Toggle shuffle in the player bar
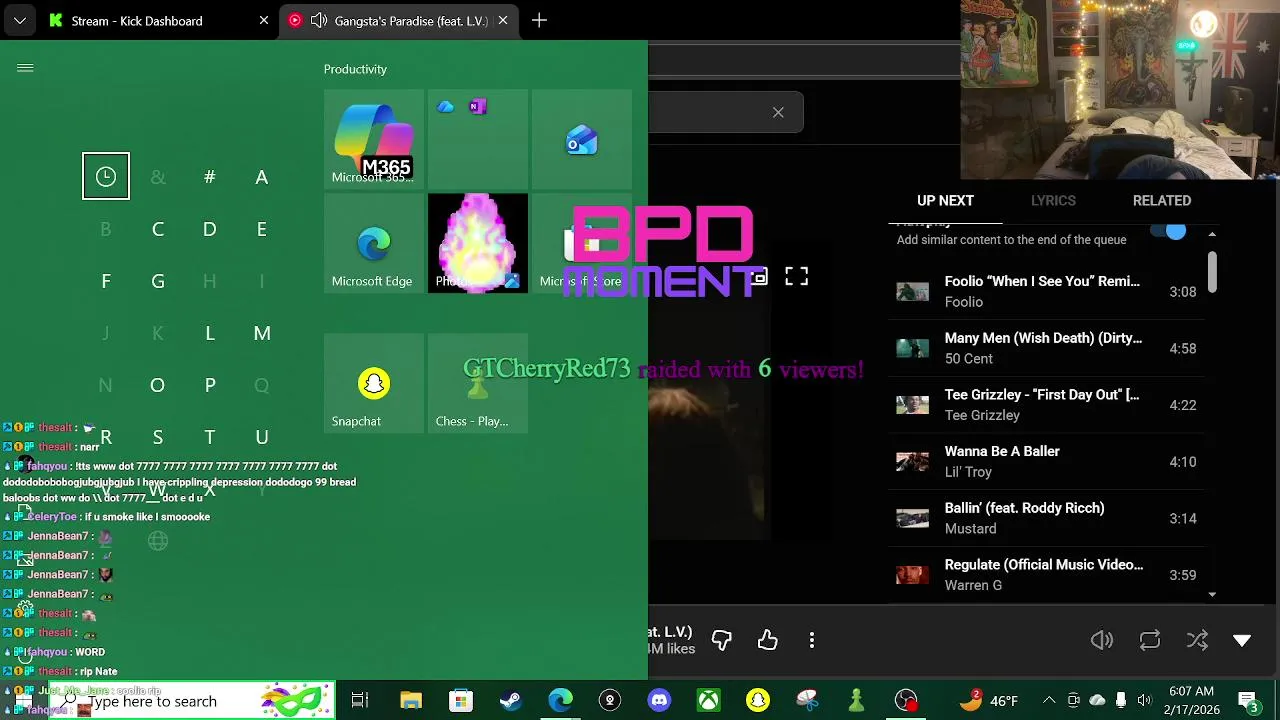The height and width of the screenshot is (720, 1280). coord(1197,640)
